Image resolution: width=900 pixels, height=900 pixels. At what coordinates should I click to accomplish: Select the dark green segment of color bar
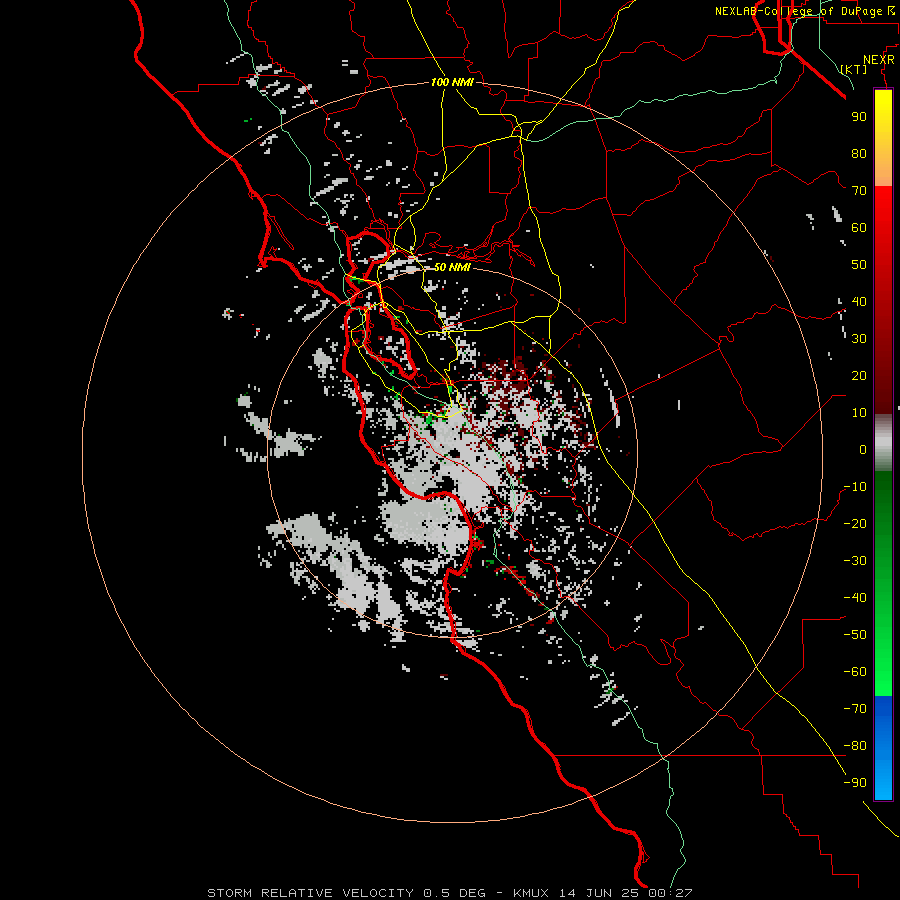click(883, 505)
